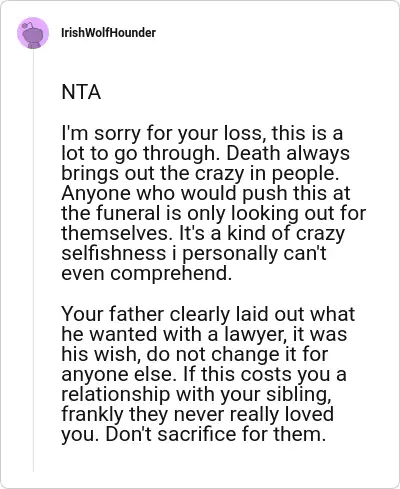Click the phrase "anyone else."

tap(117, 374)
